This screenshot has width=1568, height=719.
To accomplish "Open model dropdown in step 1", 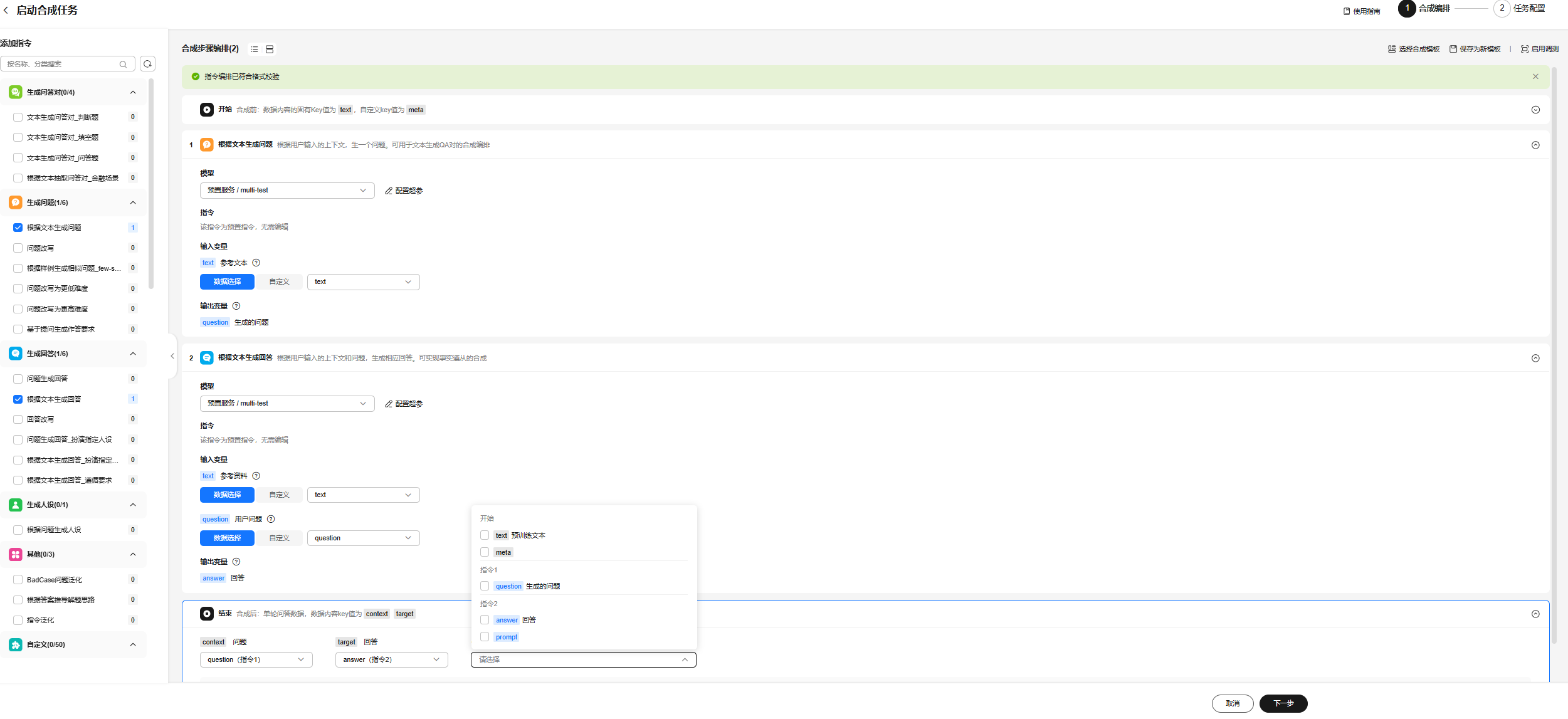I will click(x=287, y=191).
